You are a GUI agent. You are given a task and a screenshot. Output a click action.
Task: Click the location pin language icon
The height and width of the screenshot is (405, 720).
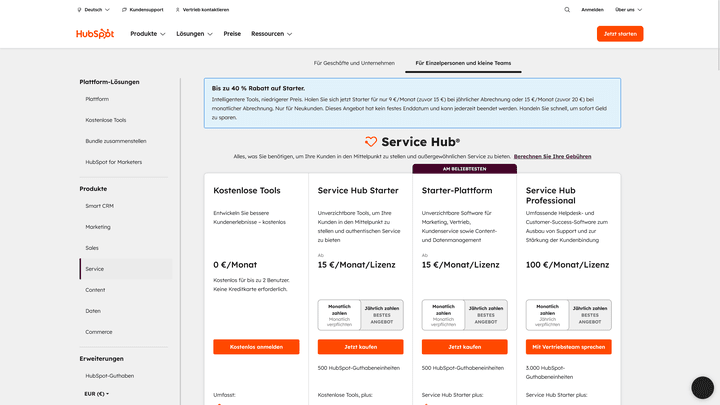(79, 10)
